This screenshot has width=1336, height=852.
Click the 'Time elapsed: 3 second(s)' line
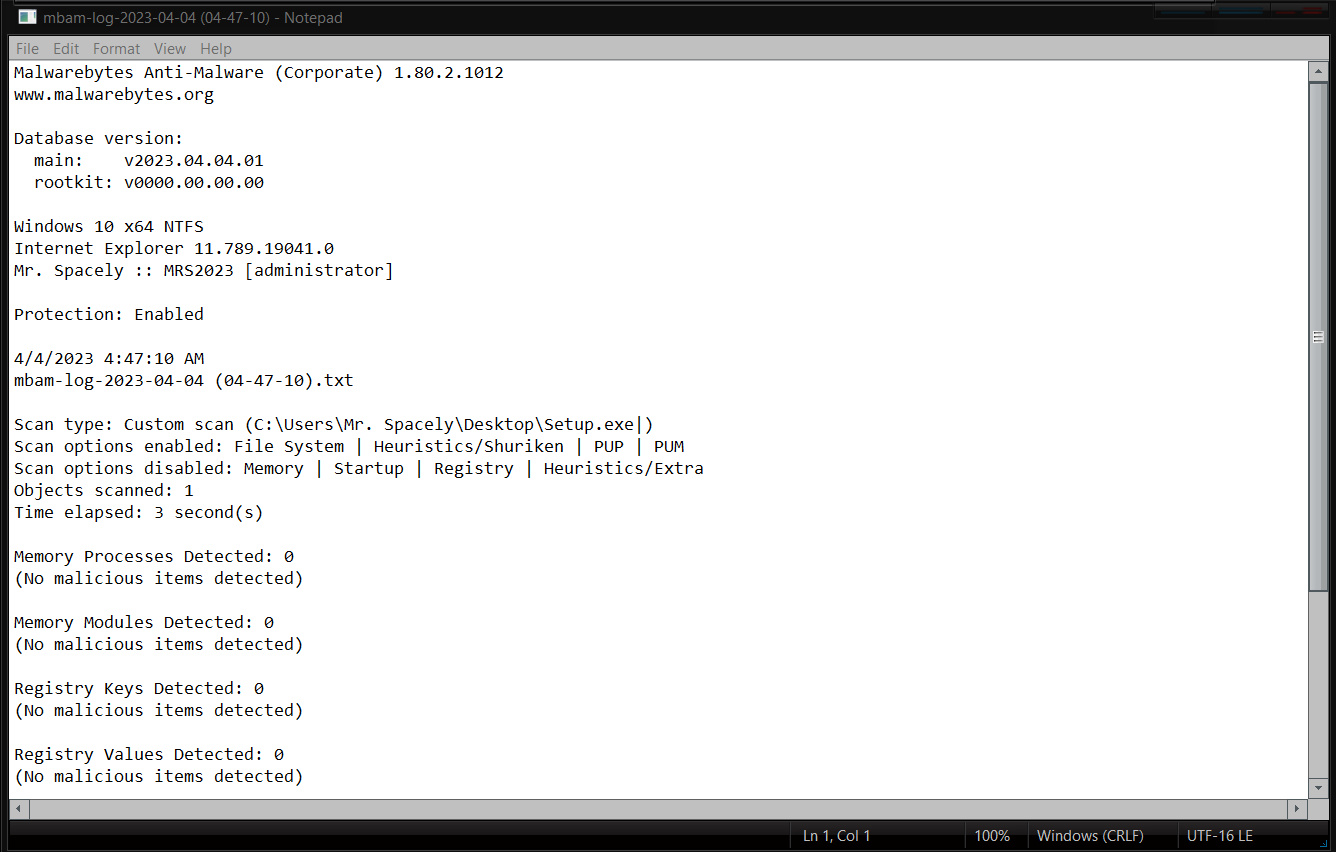click(139, 513)
